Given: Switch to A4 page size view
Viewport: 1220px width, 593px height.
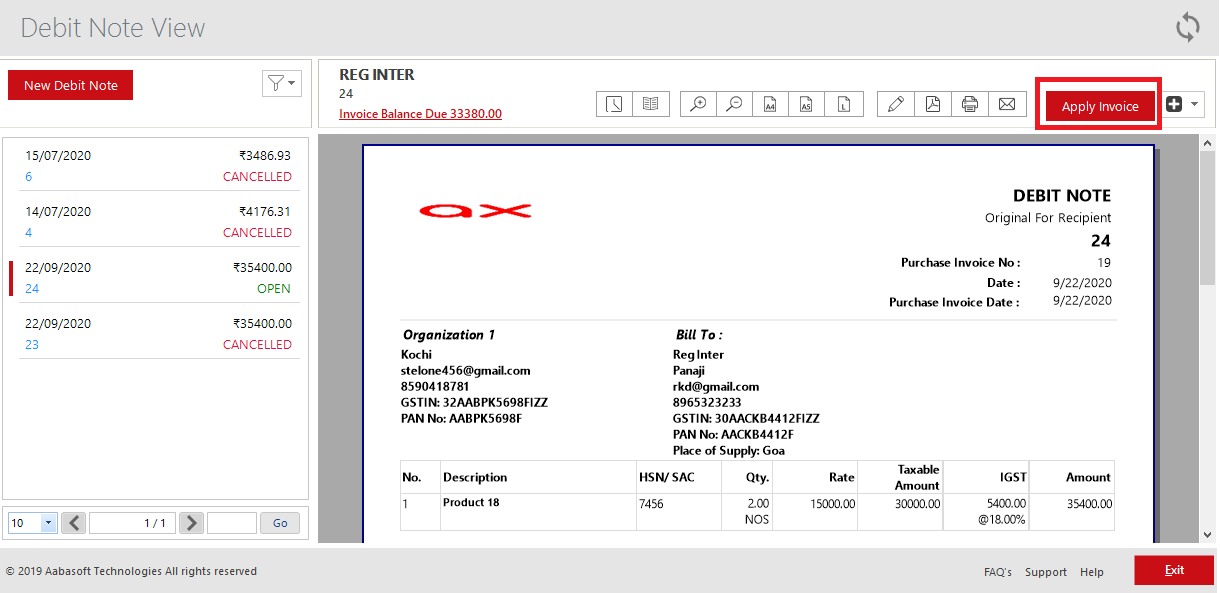Looking at the screenshot, I should 770,103.
